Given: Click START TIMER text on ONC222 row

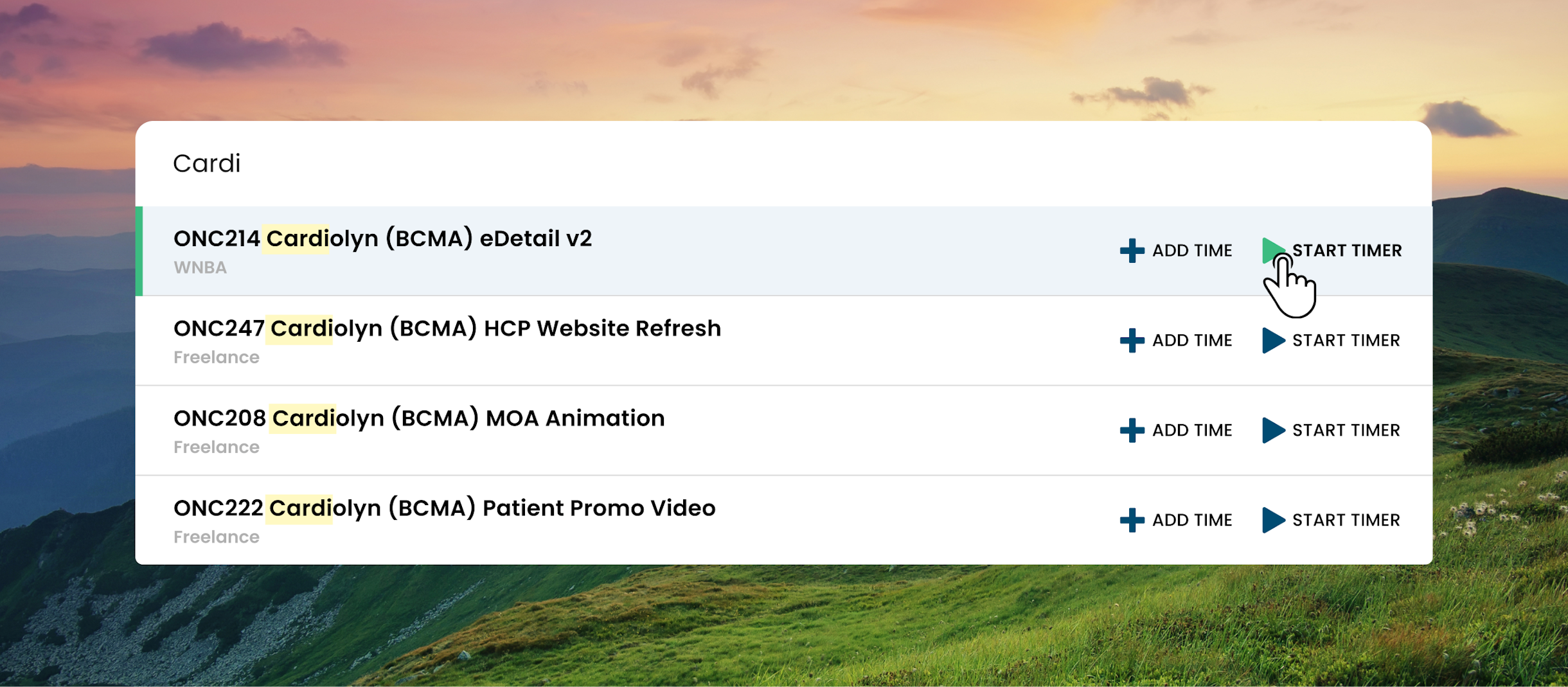Looking at the screenshot, I should click(1346, 521).
